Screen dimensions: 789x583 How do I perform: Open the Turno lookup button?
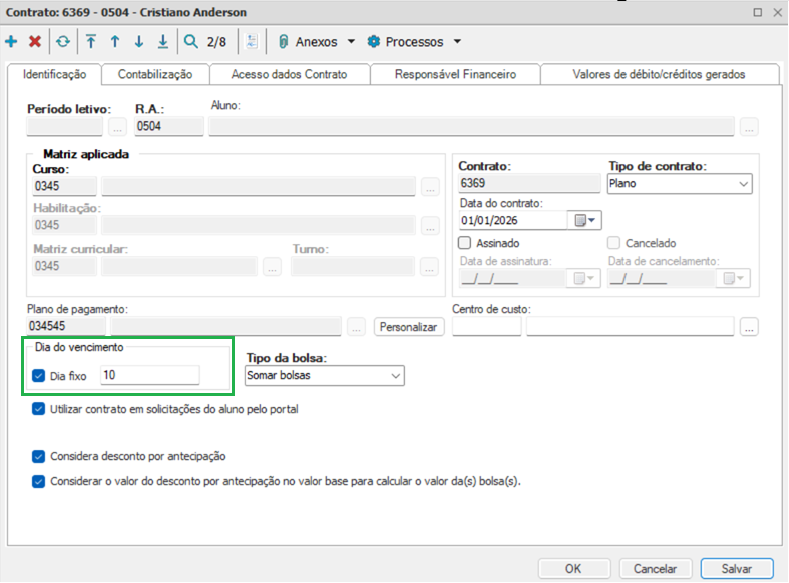click(x=429, y=267)
